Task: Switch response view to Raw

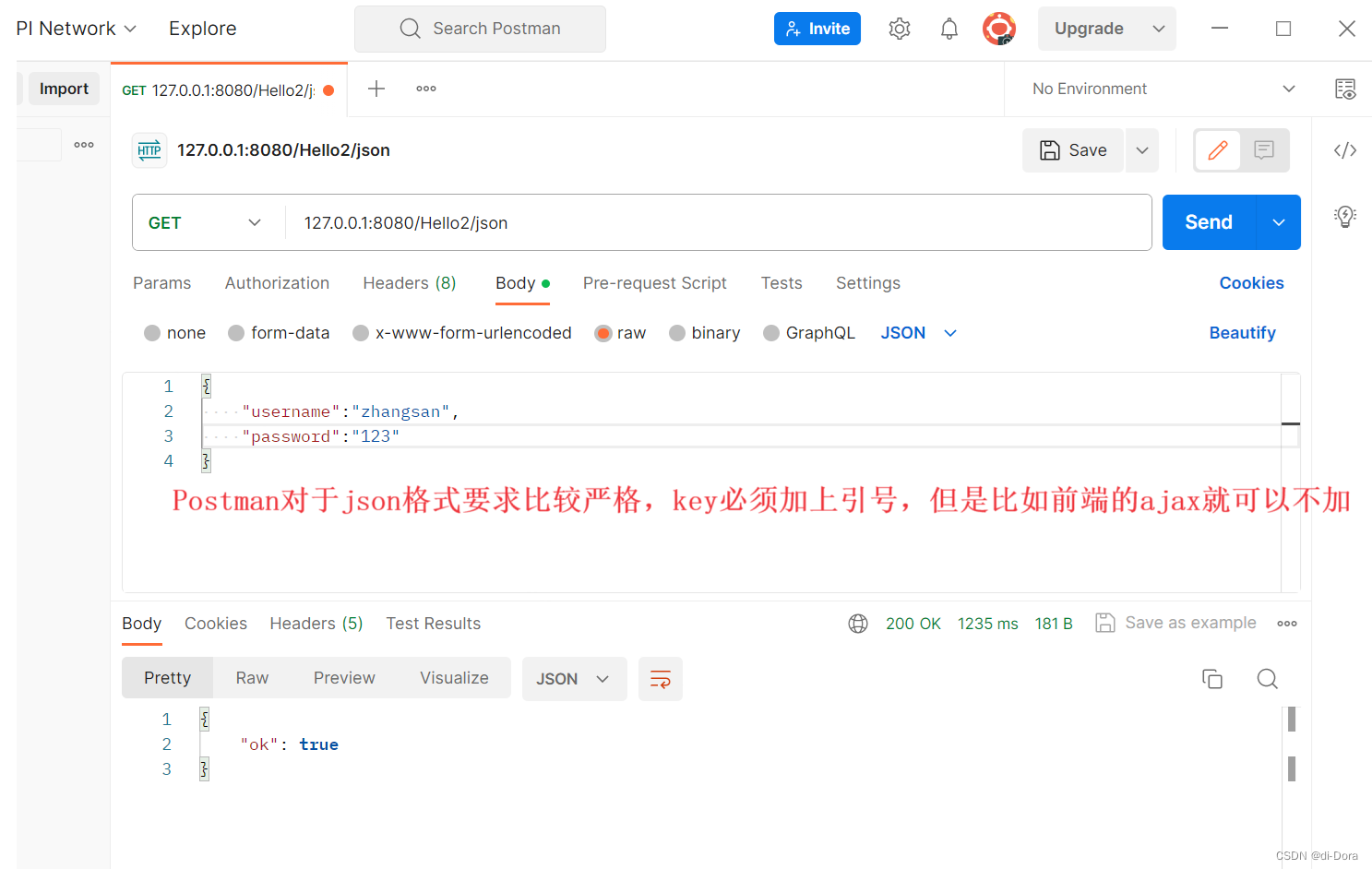Action: point(252,678)
